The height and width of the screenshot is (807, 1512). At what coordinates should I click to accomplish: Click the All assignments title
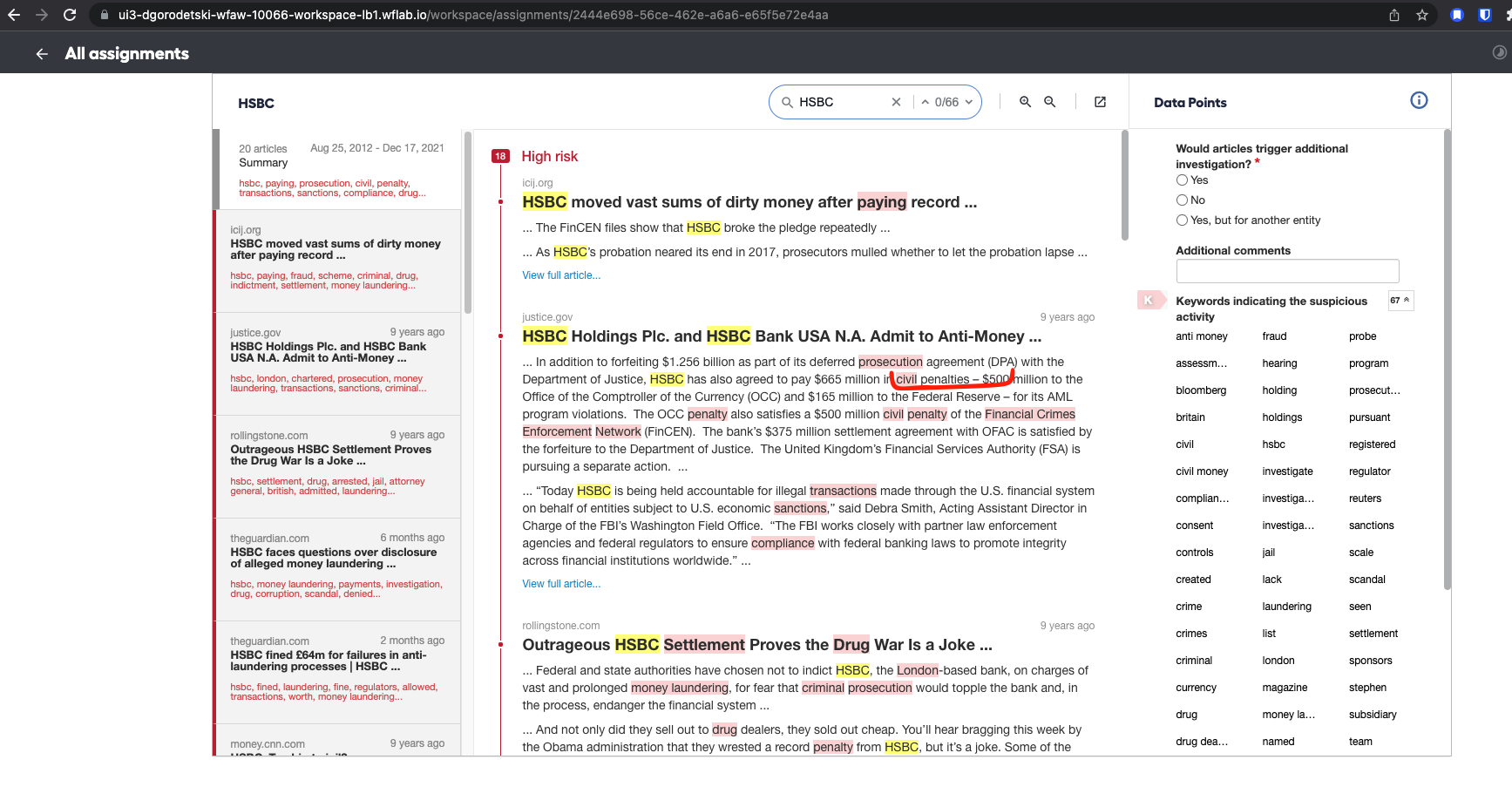pos(127,54)
